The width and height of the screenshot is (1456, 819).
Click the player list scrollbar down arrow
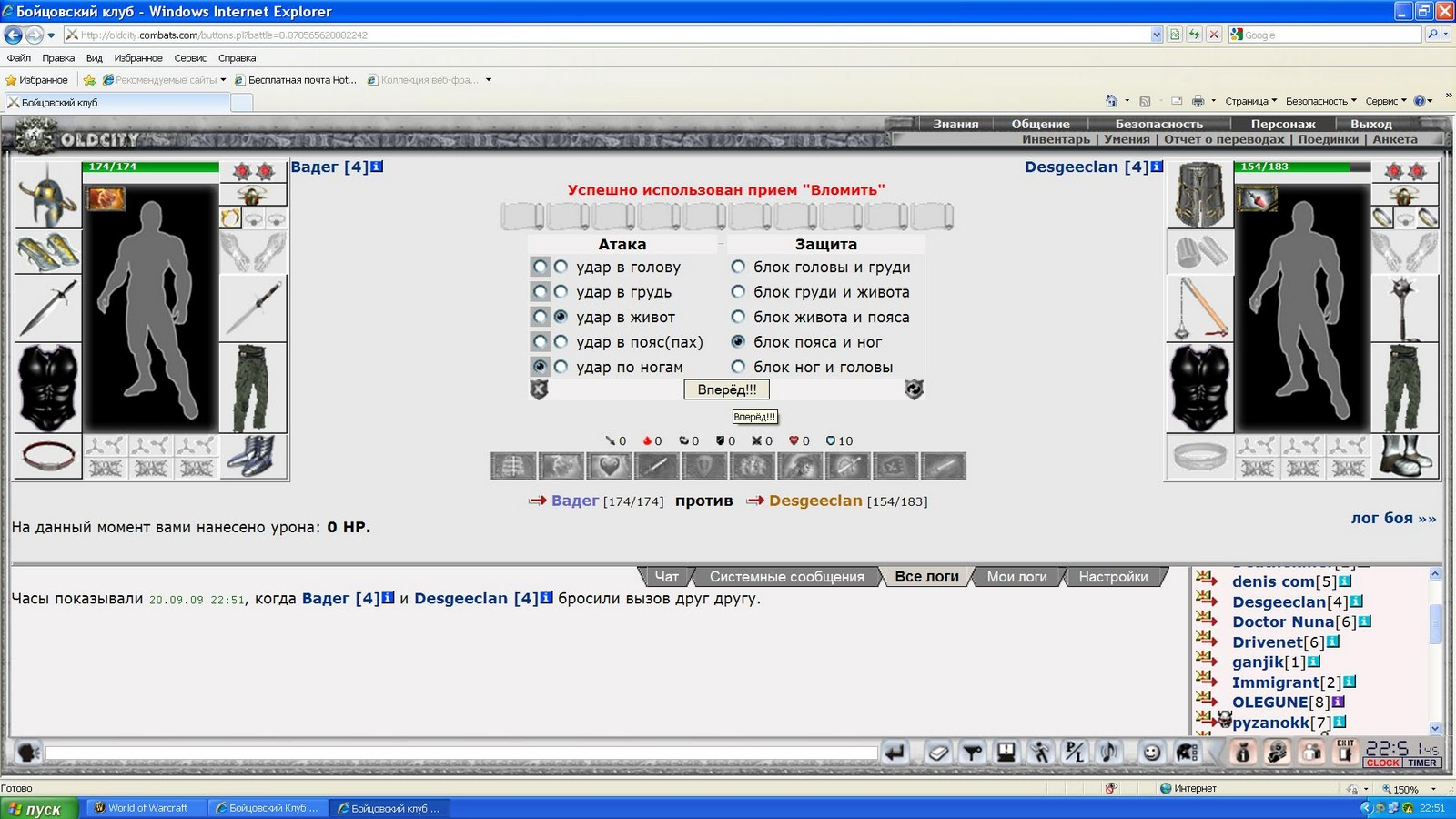click(1435, 728)
